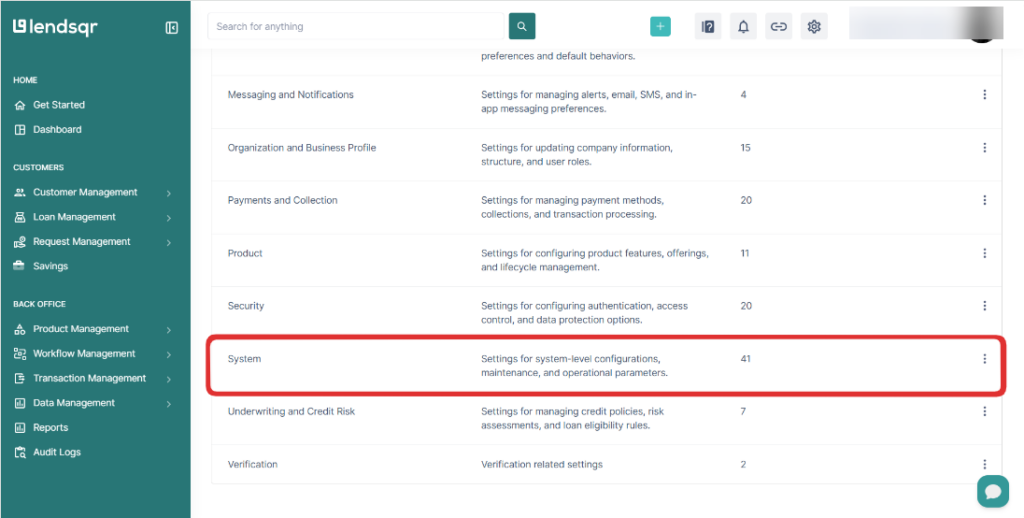Viewport: 1024px width, 518px height.
Task: Click the Product settings category name
Action: [x=245, y=253]
